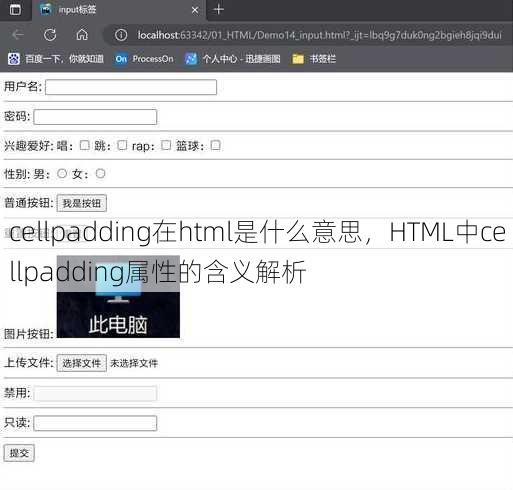The width and height of the screenshot is (513, 490).
Task: Select the '女' gender radio button
Action: click(x=100, y=173)
